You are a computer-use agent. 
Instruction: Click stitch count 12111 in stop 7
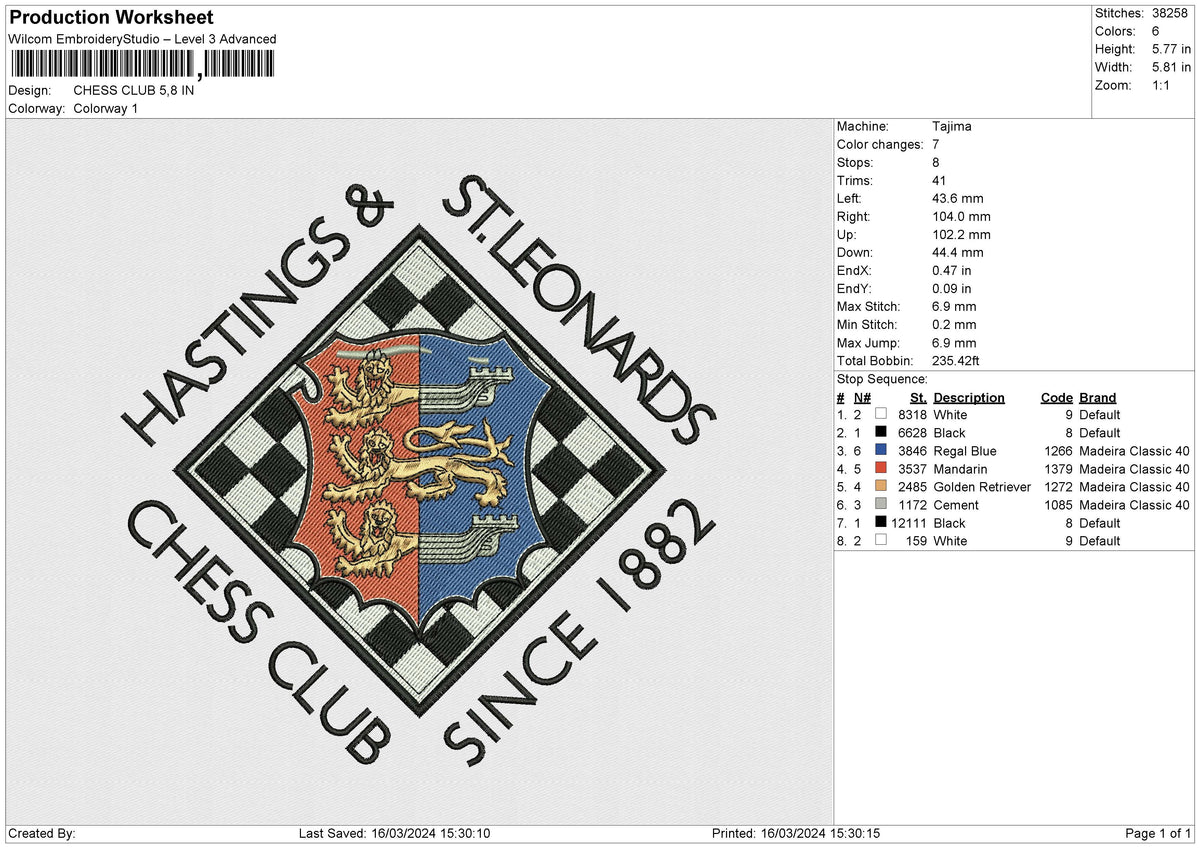pos(909,523)
